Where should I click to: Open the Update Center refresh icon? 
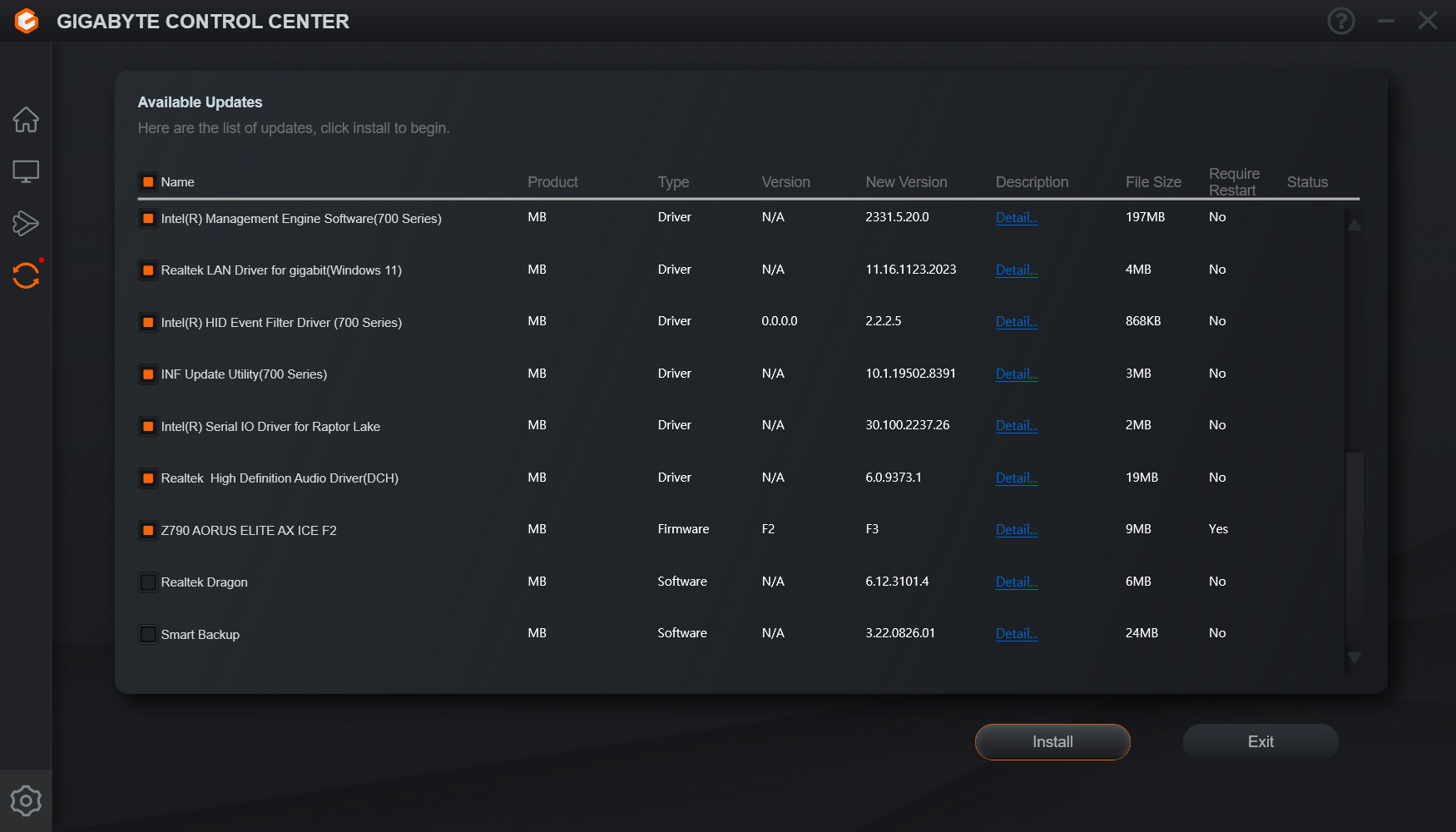[x=26, y=275]
